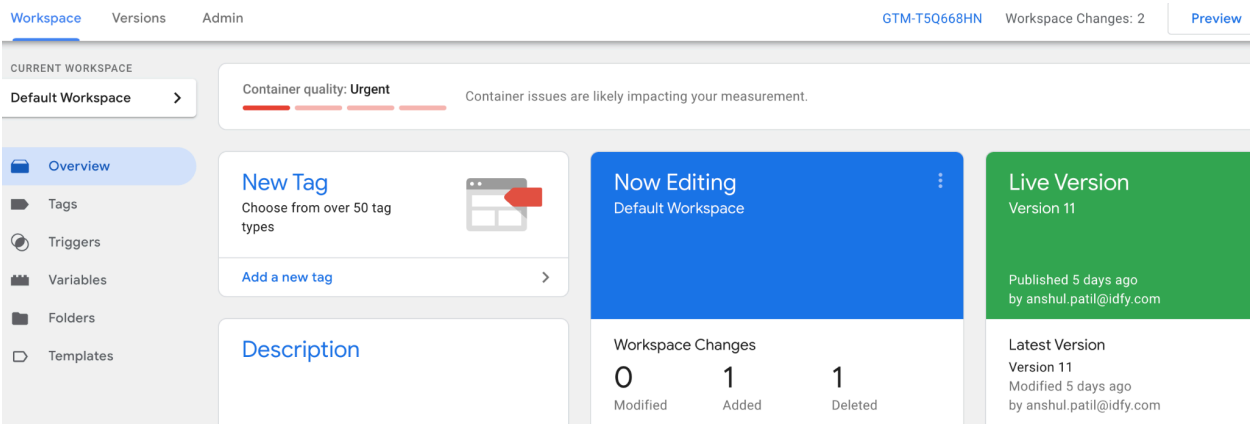Click Modified 5 days ago text
1251x424 pixels.
(1070, 386)
